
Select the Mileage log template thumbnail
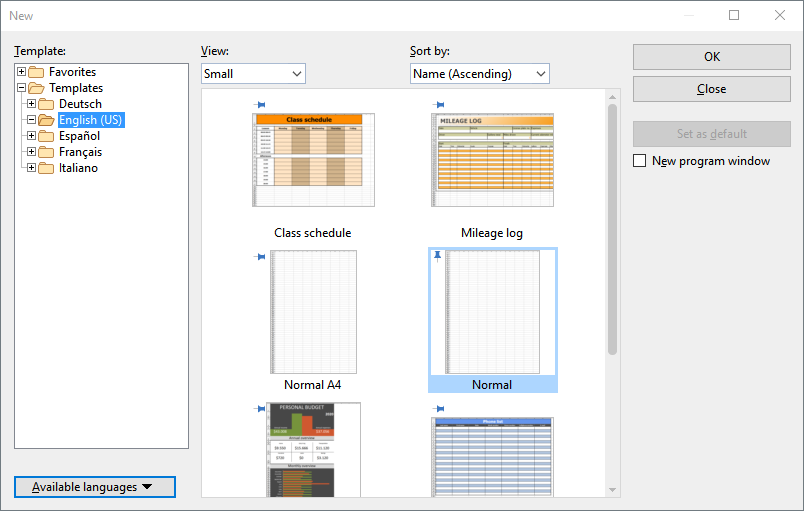point(492,160)
